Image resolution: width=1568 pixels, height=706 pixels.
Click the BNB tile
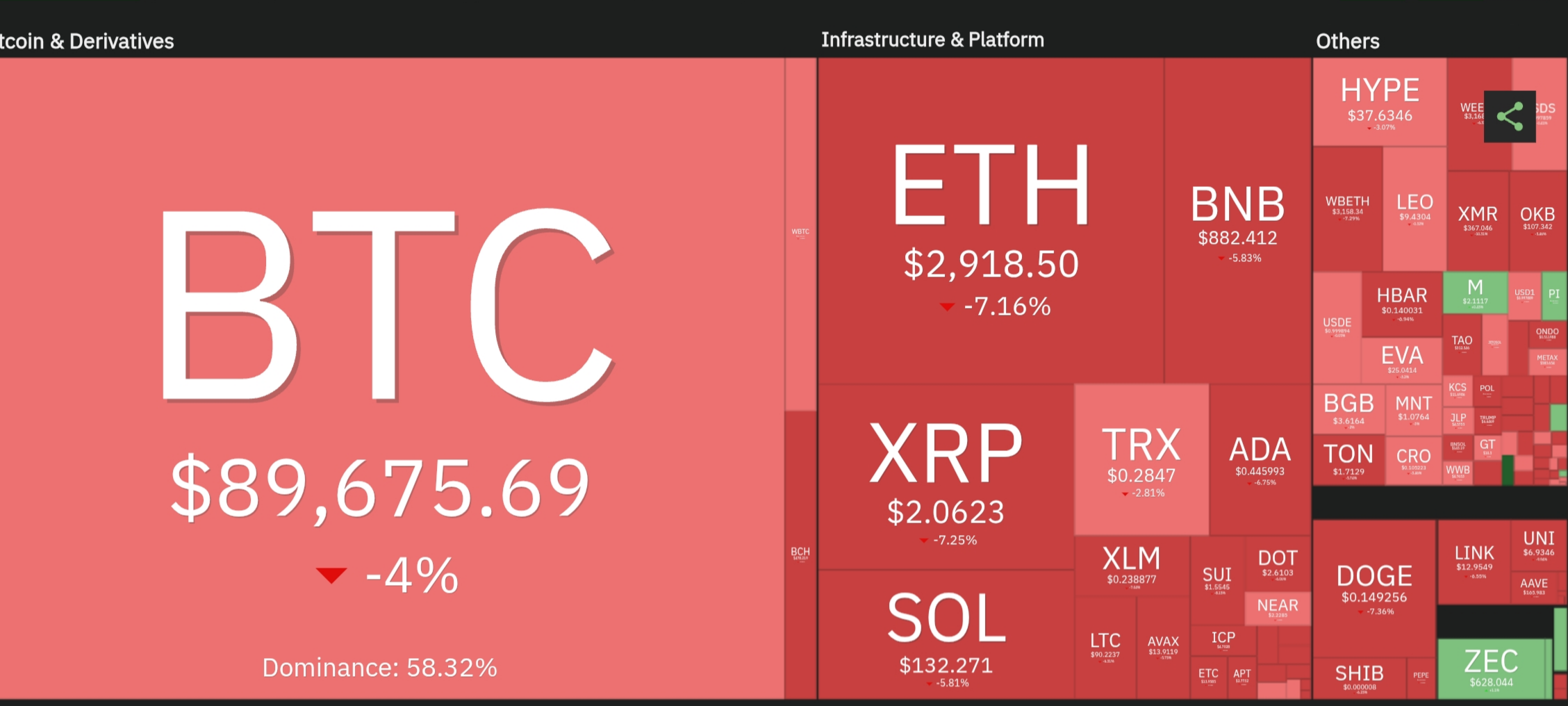pyautogui.click(x=1237, y=222)
